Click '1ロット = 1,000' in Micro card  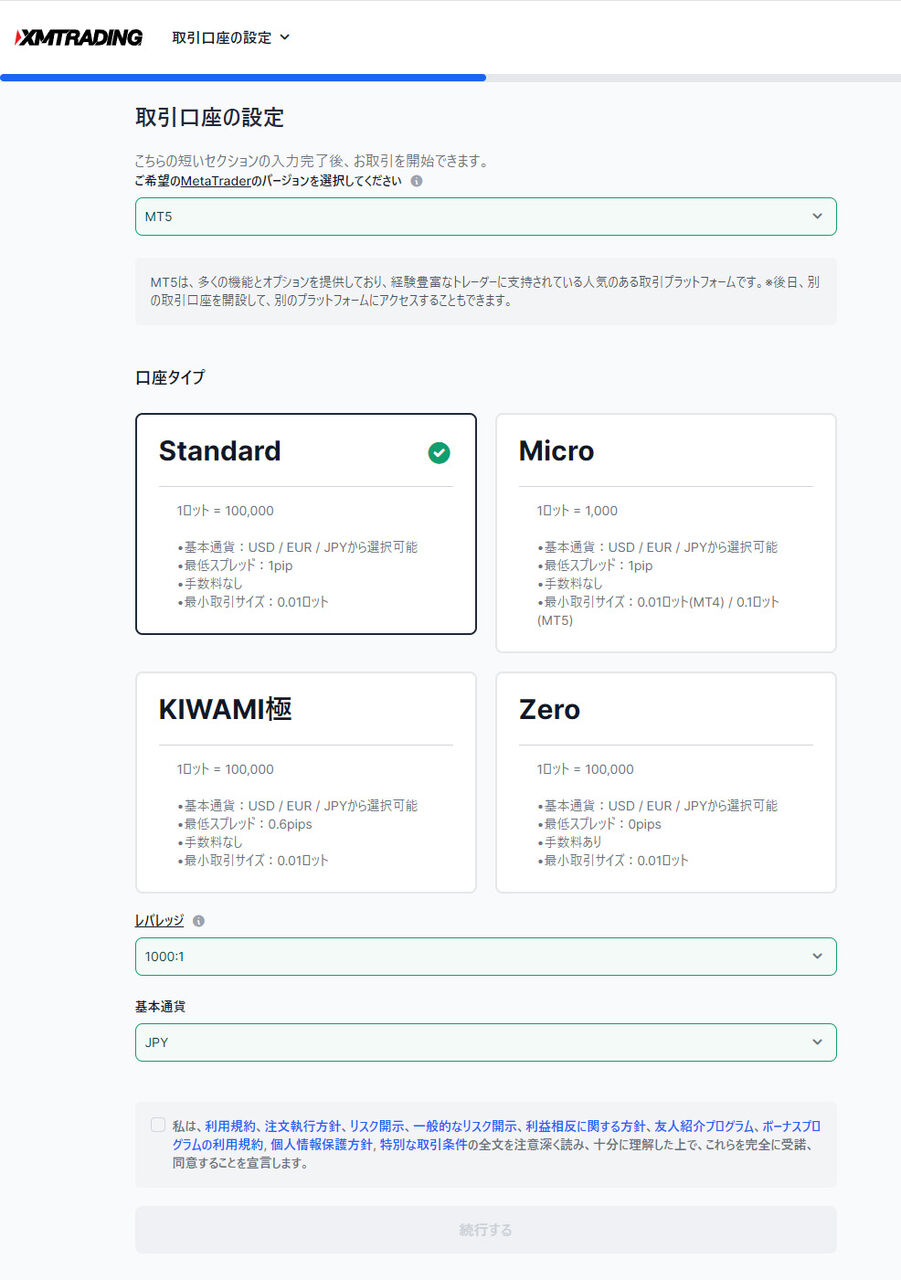(577, 510)
